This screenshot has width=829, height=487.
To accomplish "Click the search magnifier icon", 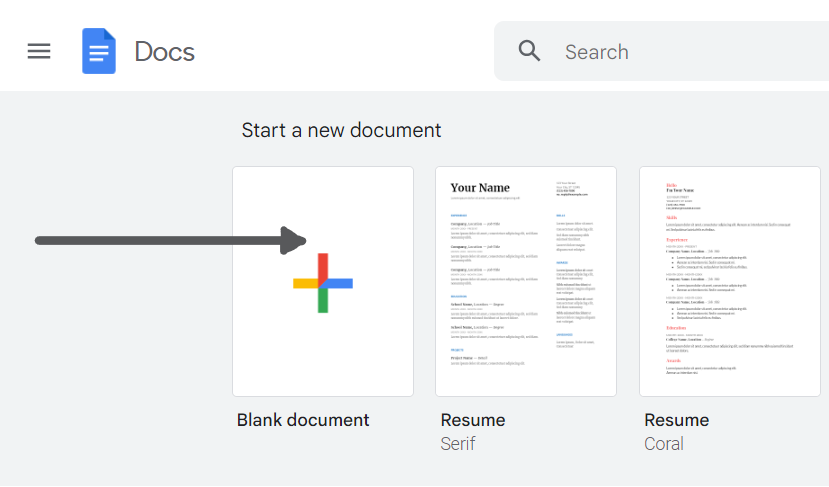I will click(x=529, y=51).
